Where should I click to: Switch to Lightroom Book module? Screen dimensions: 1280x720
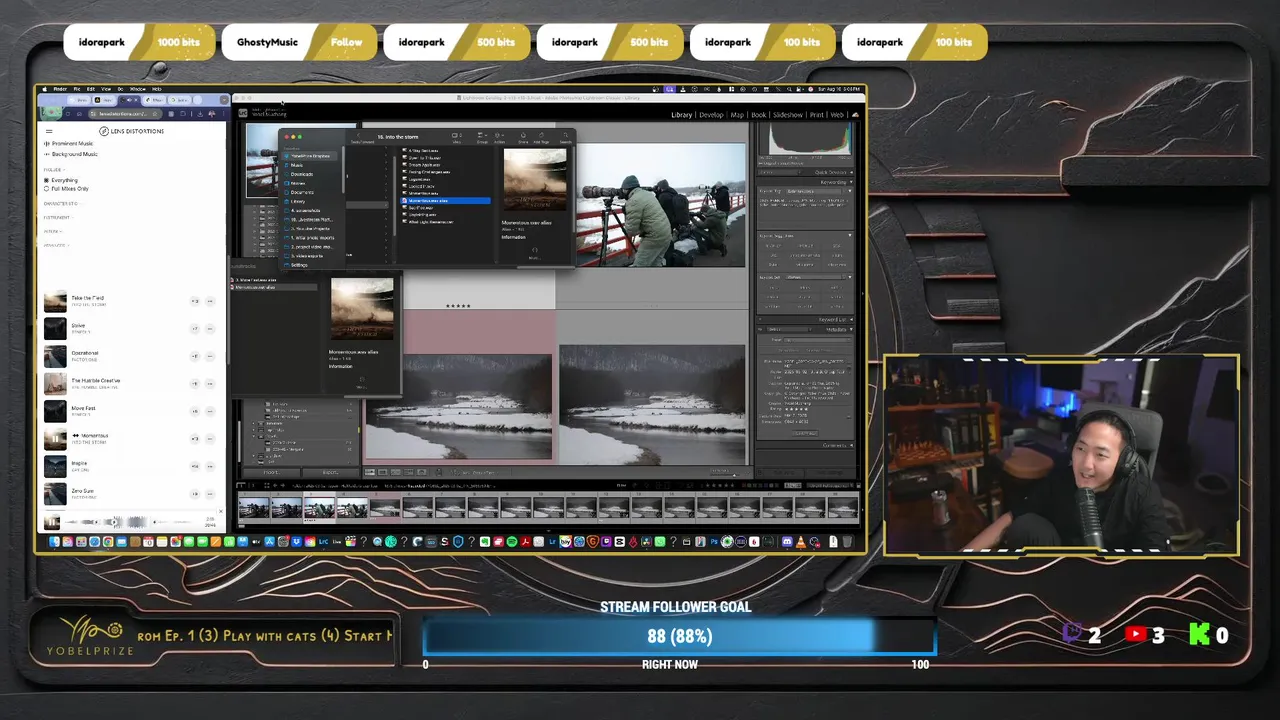759,115
